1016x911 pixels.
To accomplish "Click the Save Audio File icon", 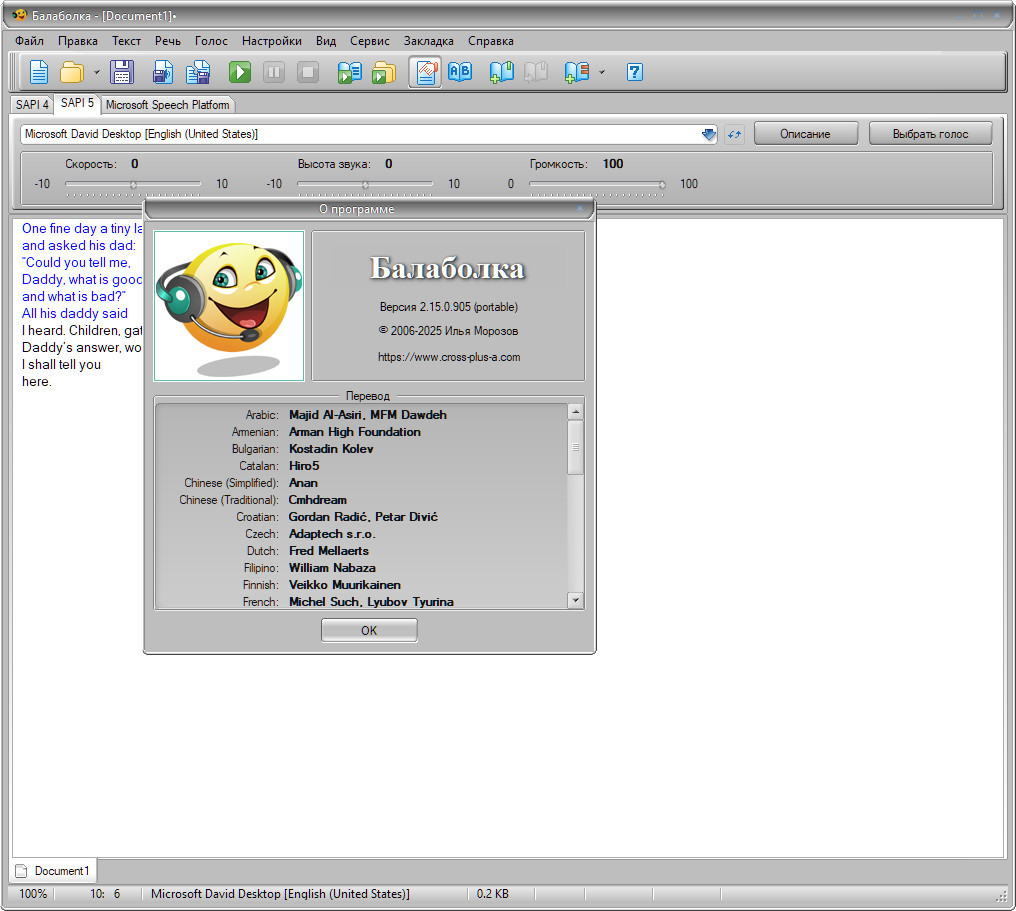I will (x=163, y=72).
